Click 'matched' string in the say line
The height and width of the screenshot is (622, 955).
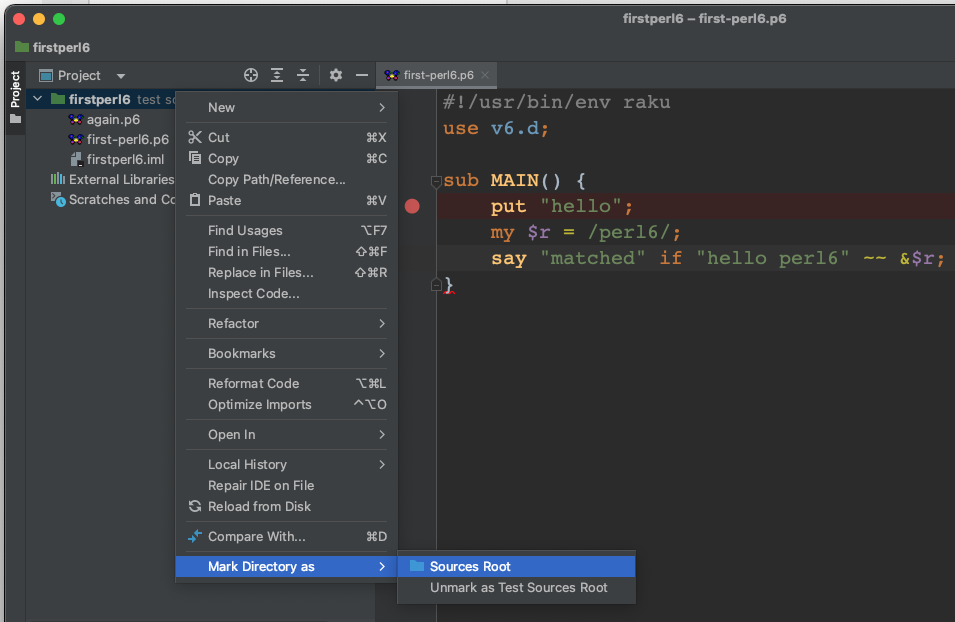pos(592,258)
